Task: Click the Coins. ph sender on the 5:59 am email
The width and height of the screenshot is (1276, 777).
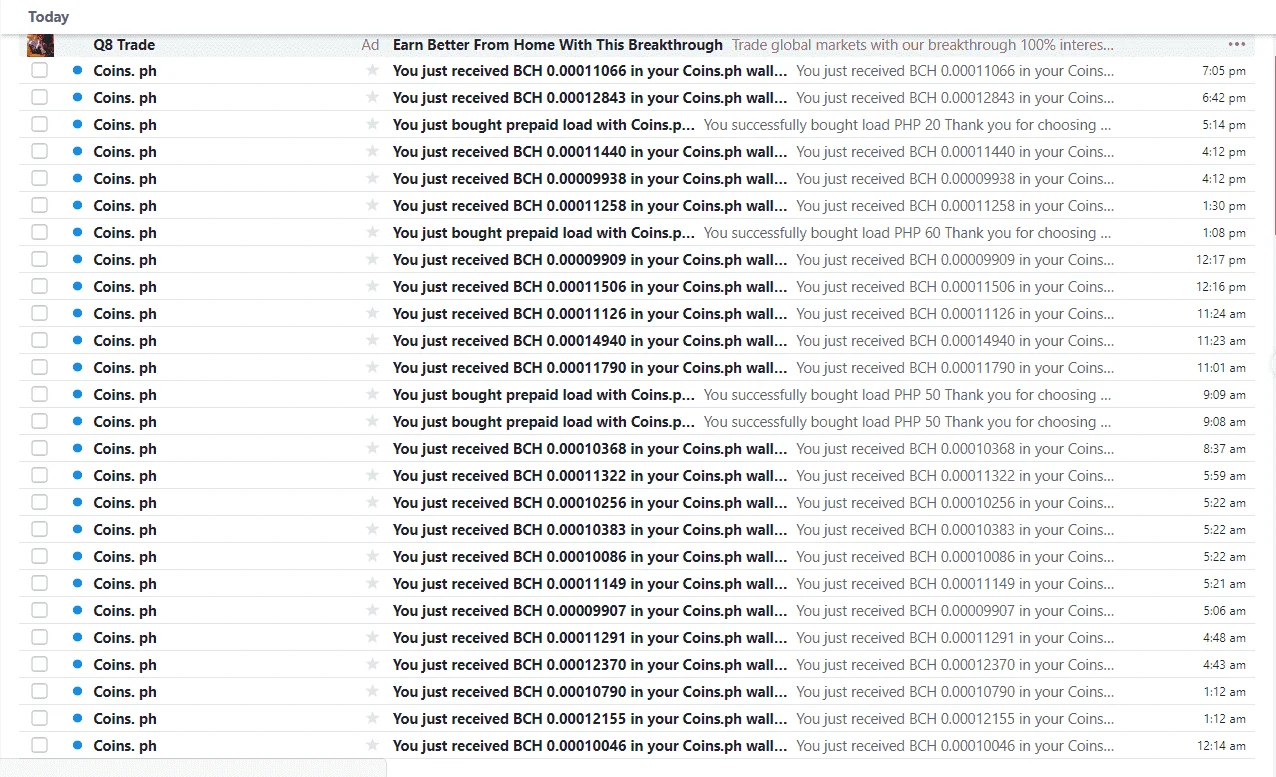Action: (x=125, y=476)
